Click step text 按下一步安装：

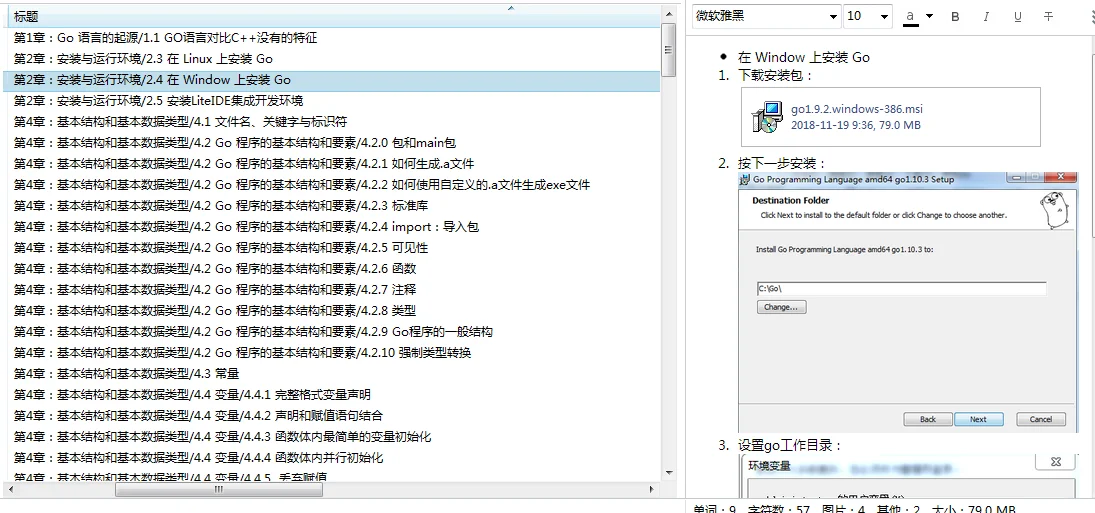pos(782,164)
